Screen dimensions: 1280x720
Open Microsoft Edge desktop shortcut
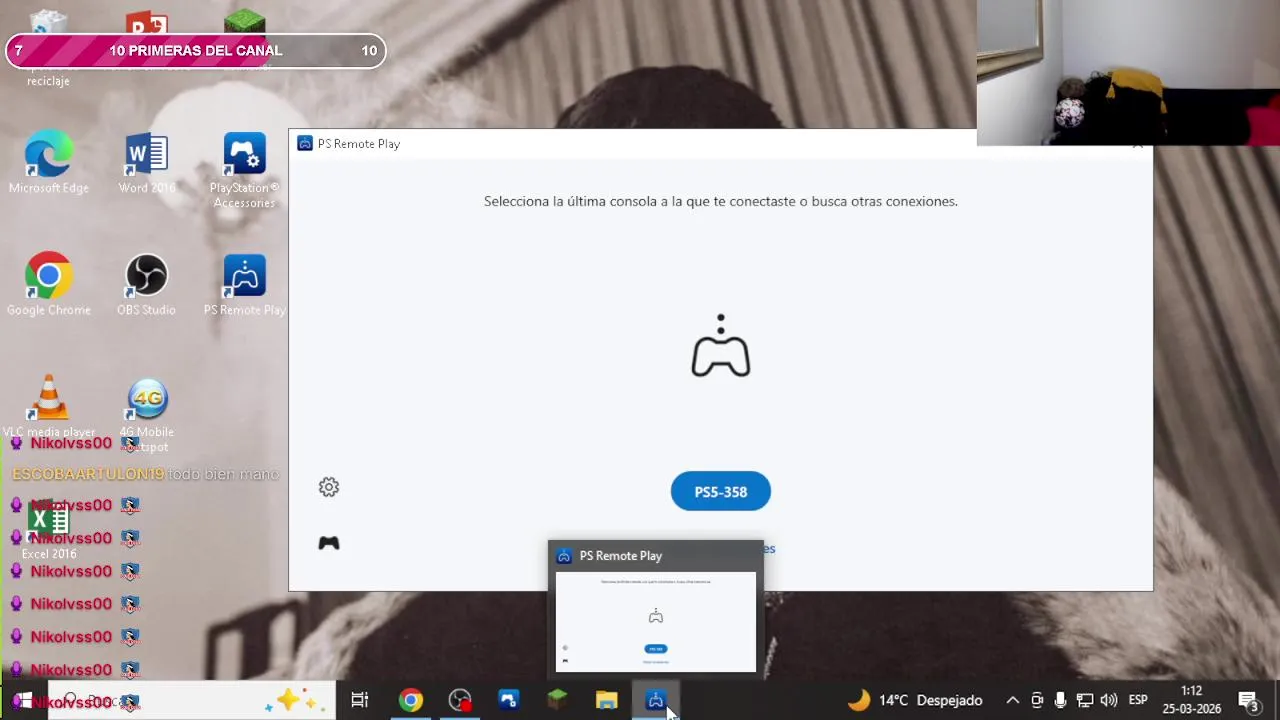coord(48,164)
